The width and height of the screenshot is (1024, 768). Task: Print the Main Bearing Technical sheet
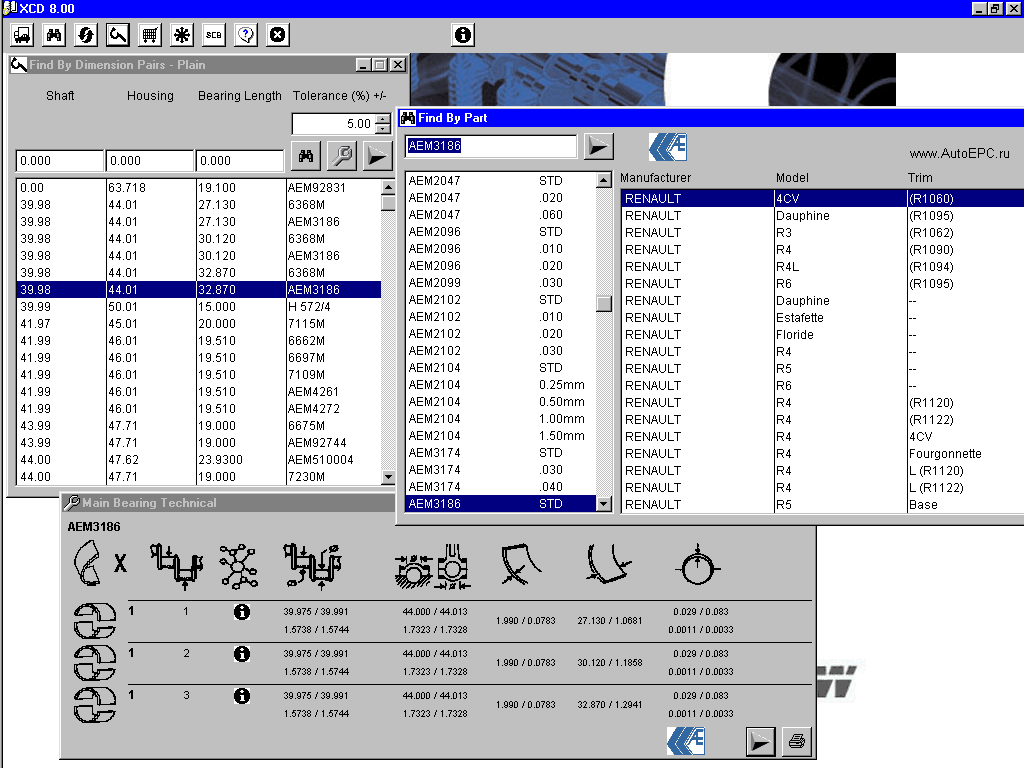797,741
